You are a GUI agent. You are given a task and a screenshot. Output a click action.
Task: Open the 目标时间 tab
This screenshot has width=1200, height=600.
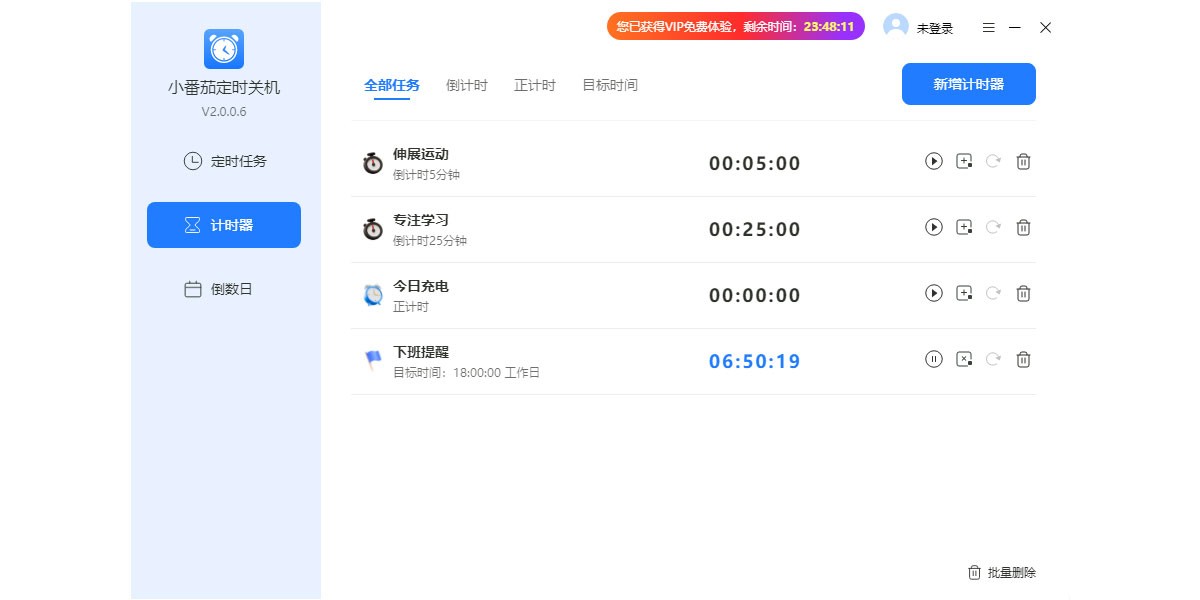(x=610, y=85)
